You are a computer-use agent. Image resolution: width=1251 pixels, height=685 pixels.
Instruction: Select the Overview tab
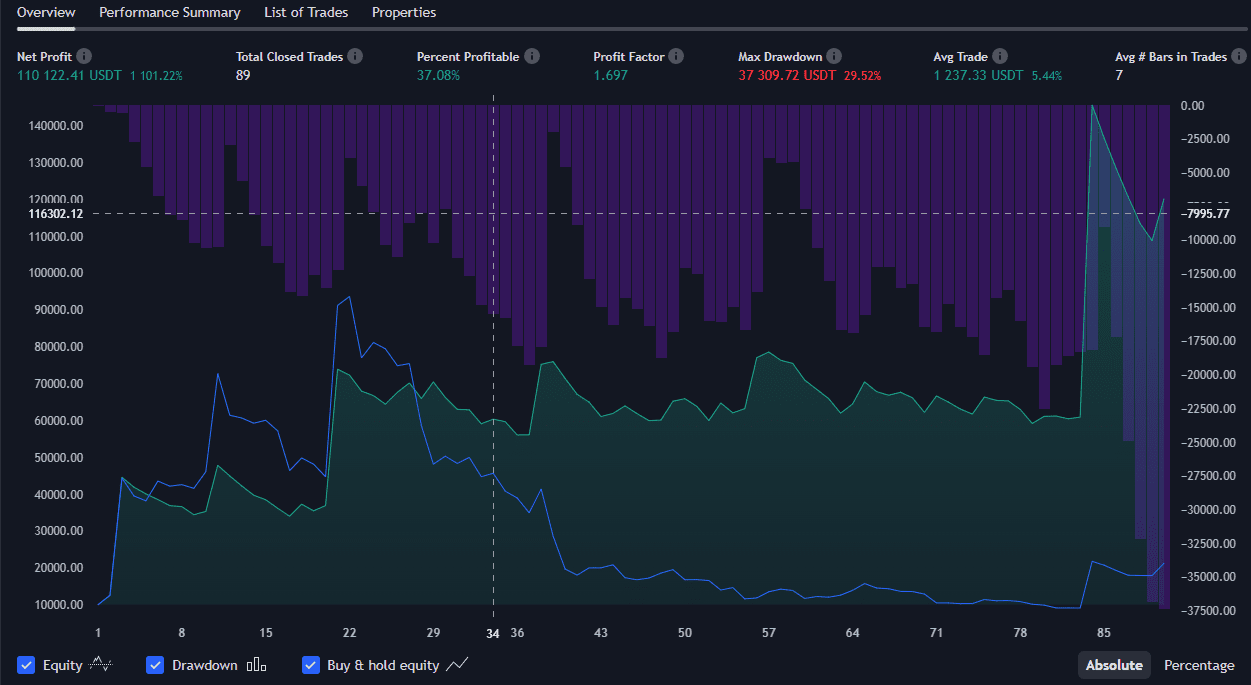point(46,13)
